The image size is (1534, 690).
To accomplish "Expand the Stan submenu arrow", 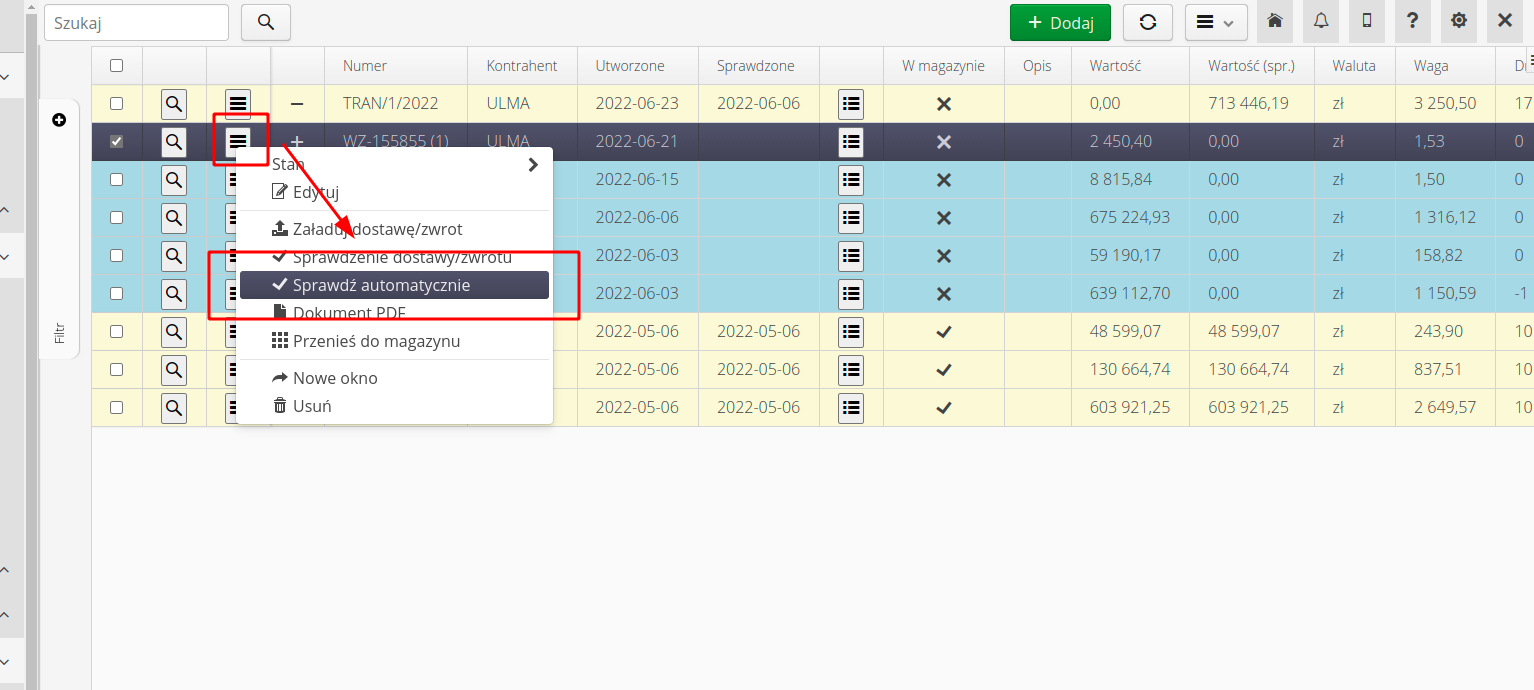I will (532, 164).
